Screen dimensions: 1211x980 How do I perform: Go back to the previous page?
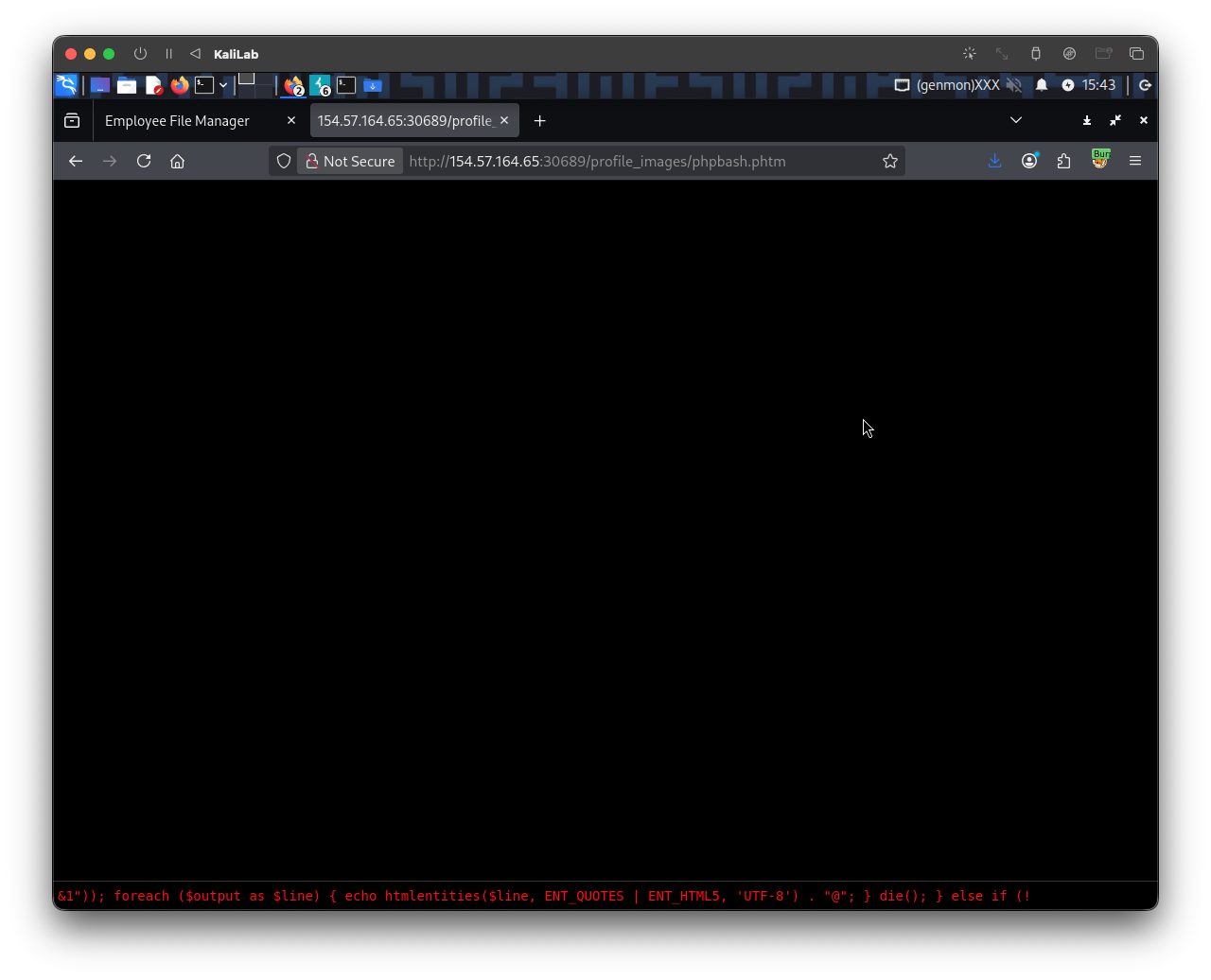point(76,161)
